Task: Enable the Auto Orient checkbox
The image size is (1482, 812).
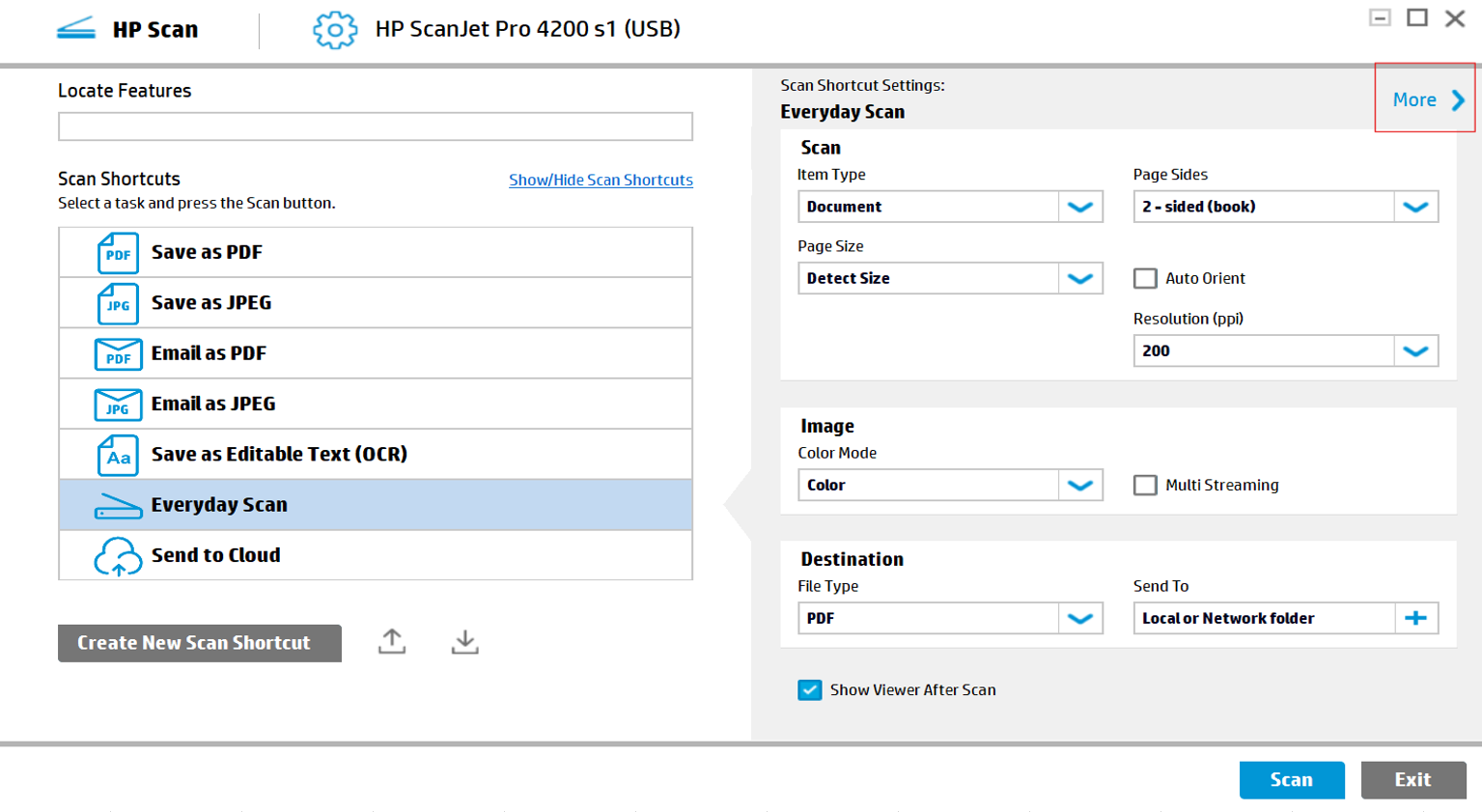Action: [x=1146, y=278]
